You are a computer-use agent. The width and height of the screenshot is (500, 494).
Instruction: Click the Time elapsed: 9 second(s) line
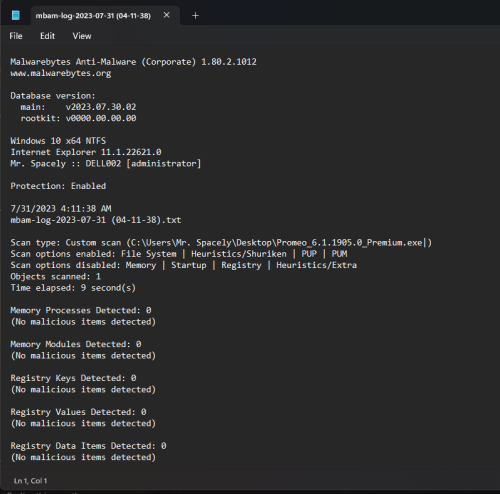[x=73, y=288]
